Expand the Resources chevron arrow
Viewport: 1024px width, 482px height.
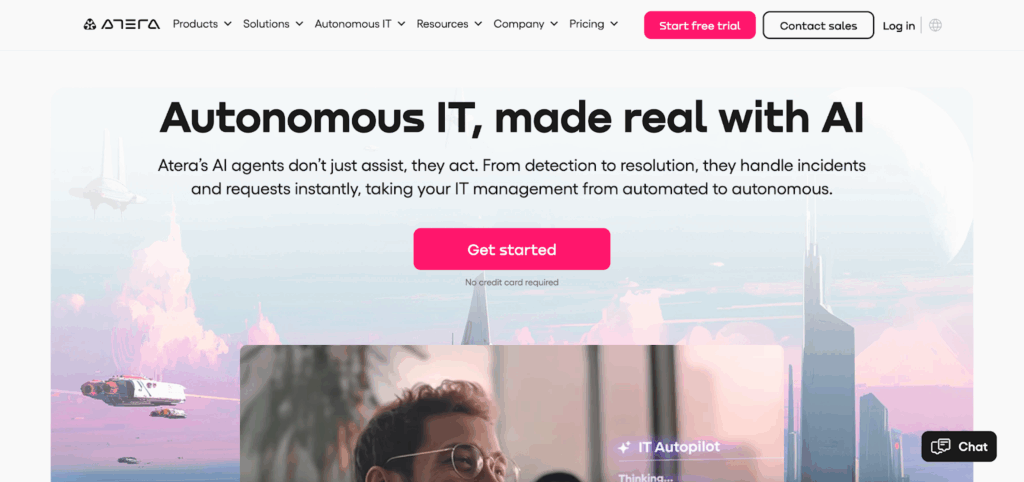click(x=478, y=24)
